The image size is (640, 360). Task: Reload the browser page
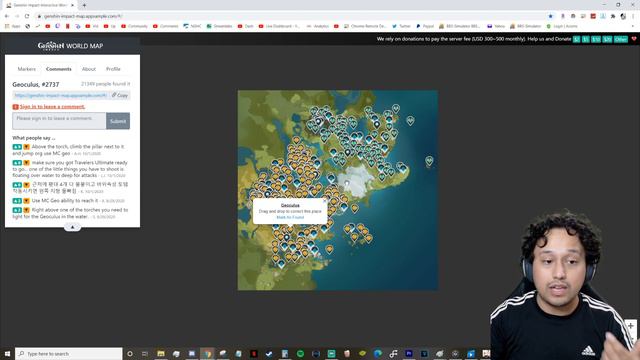[x=27, y=16]
